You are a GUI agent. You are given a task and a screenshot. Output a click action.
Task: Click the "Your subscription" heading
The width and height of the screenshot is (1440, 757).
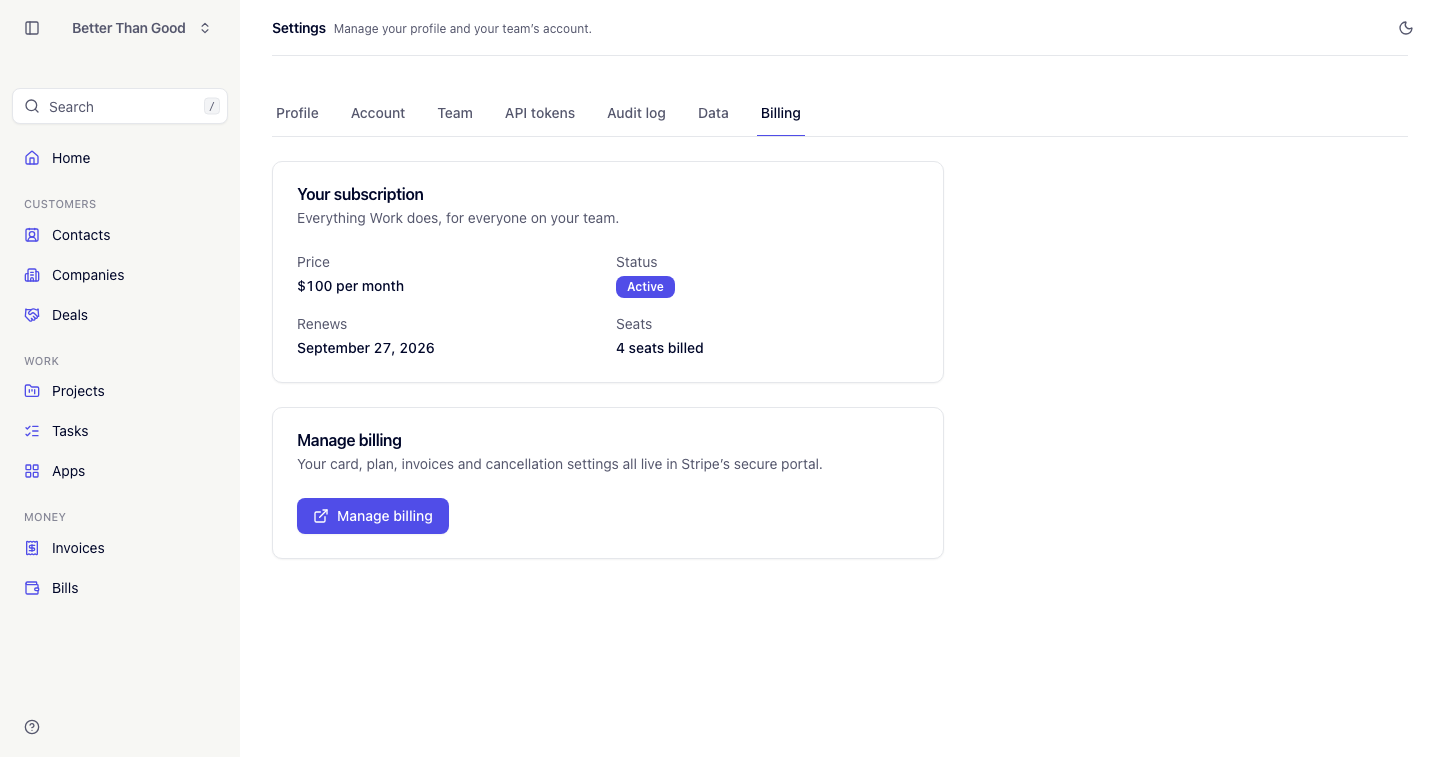point(360,194)
